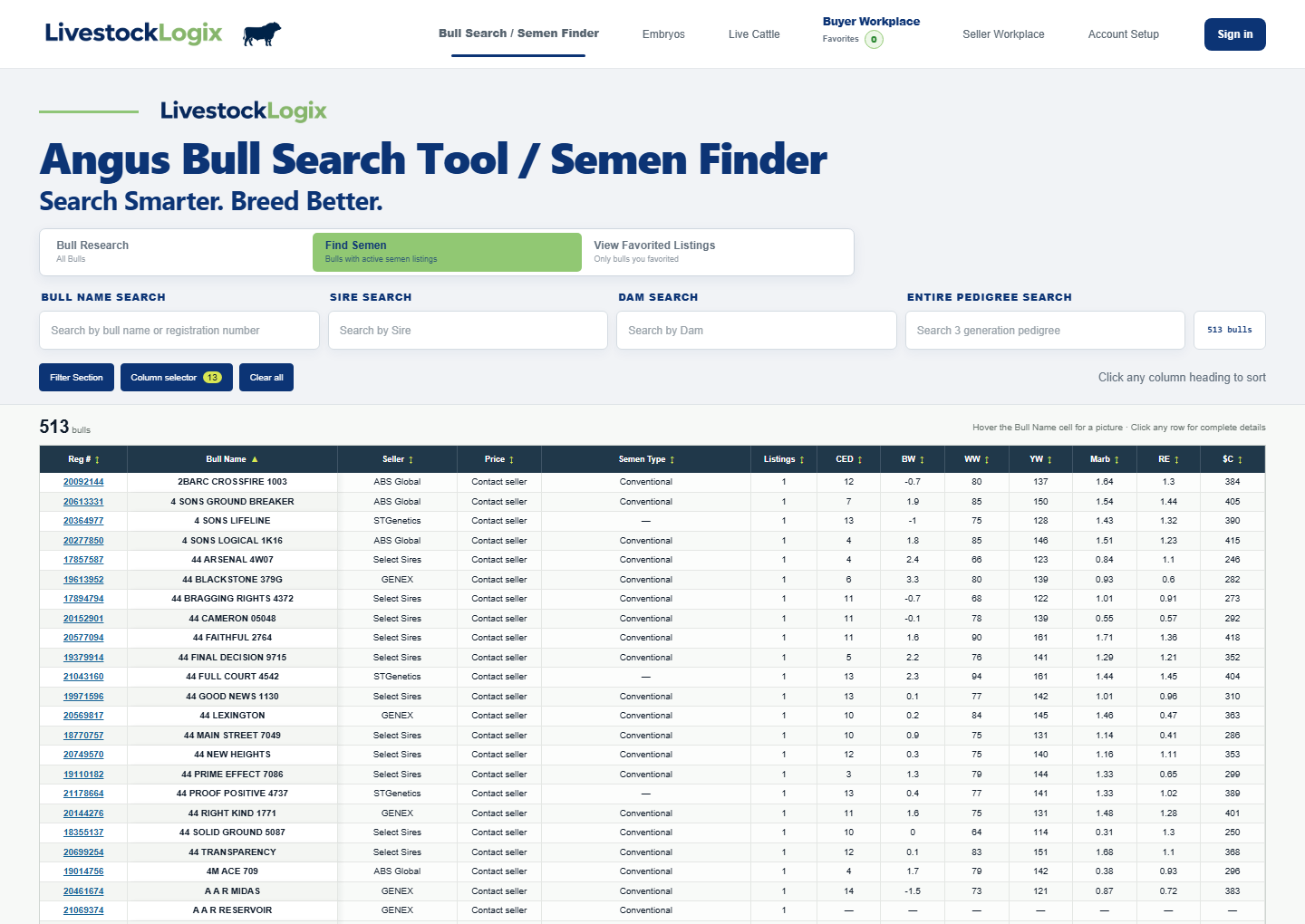Sort by Semen Type column arrows

coord(672,460)
